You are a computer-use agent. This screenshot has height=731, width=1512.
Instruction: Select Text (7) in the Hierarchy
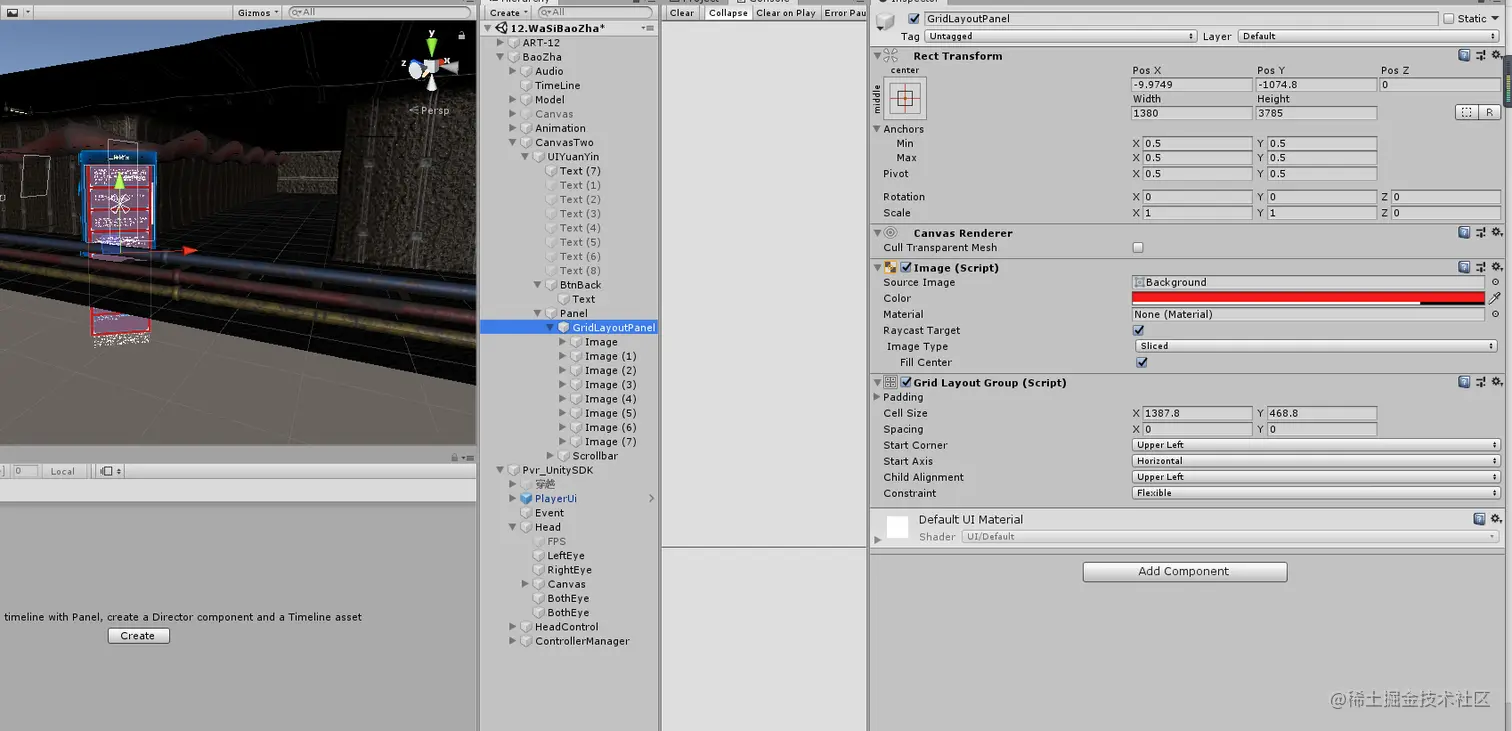coord(580,171)
